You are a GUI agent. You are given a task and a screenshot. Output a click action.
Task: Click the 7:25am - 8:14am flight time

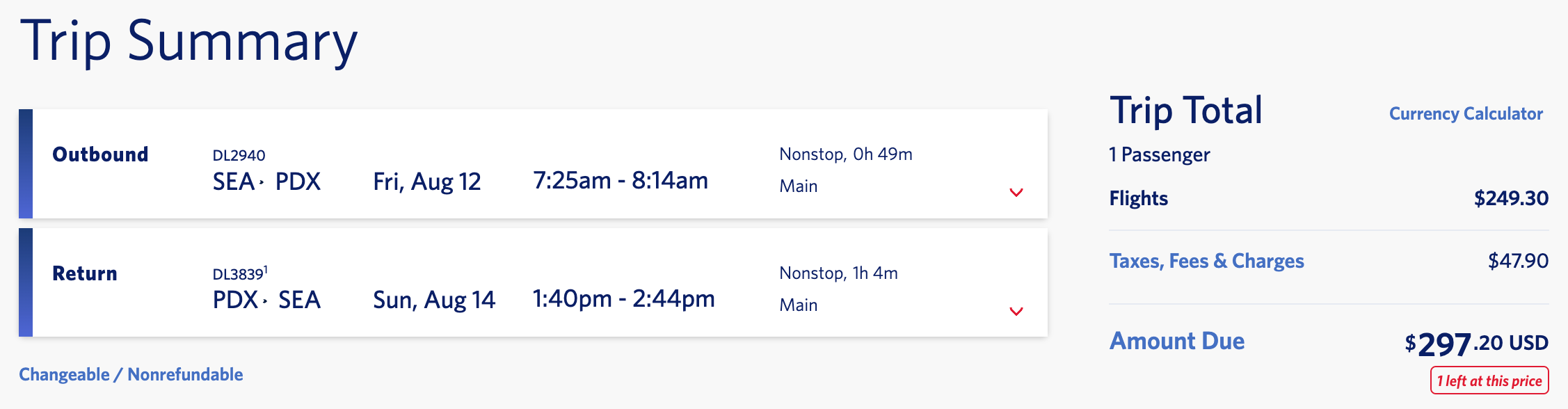620,180
